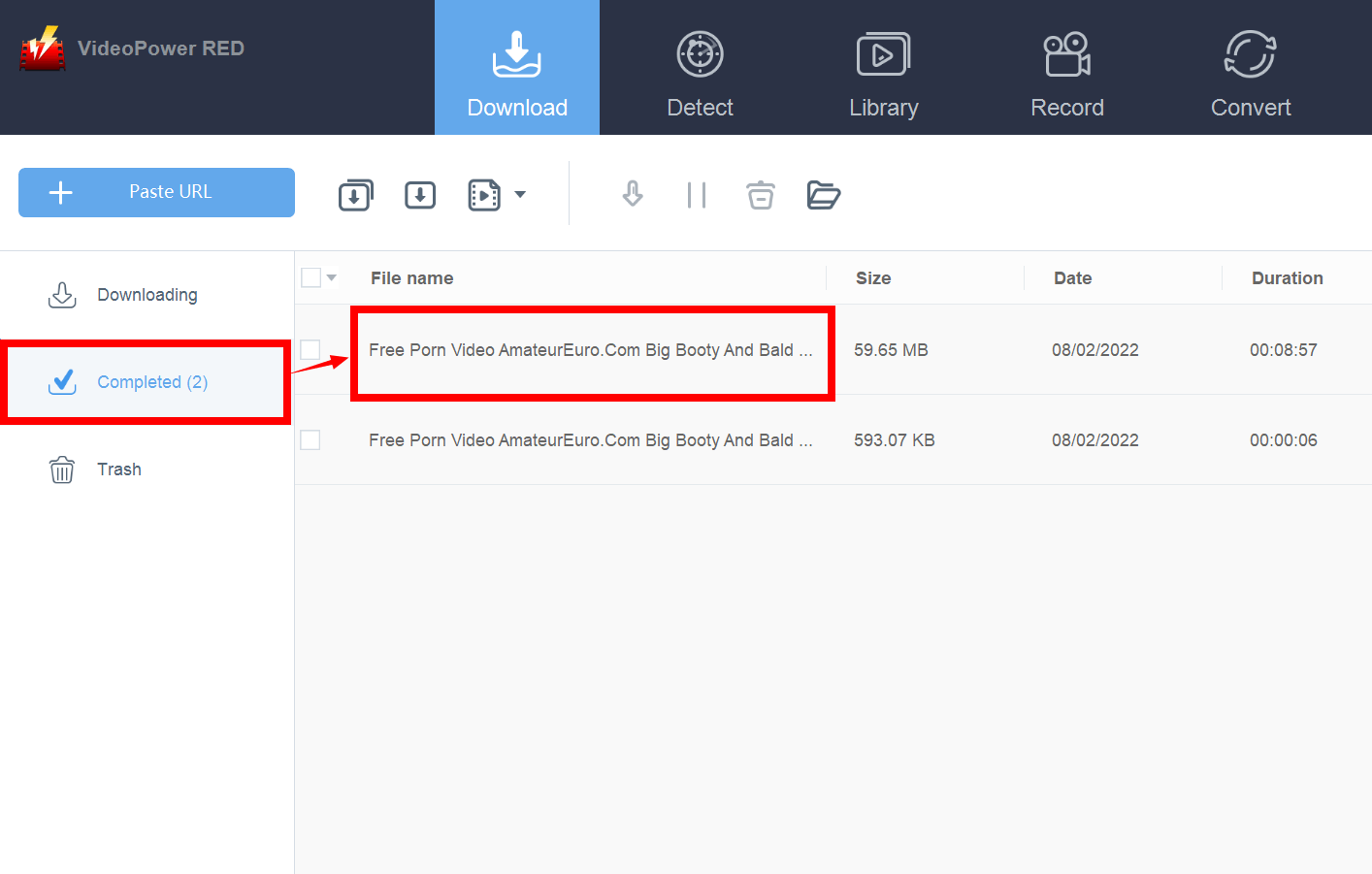The height and width of the screenshot is (874, 1372).
Task: Sort by Duration column header
Action: (1287, 278)
